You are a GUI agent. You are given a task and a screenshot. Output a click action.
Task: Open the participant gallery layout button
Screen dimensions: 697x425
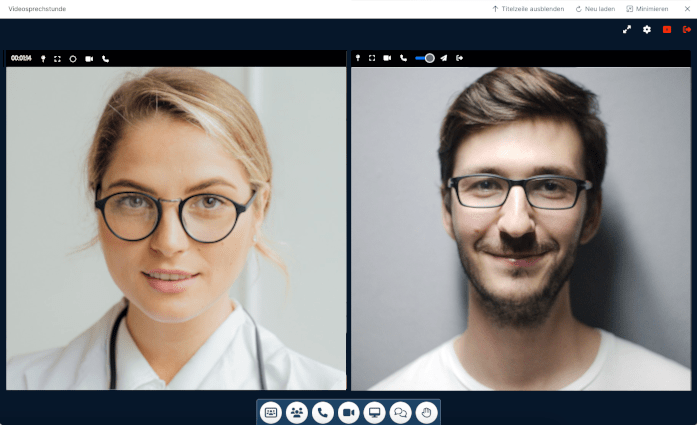pyautogui.click(x=271, y=413)
